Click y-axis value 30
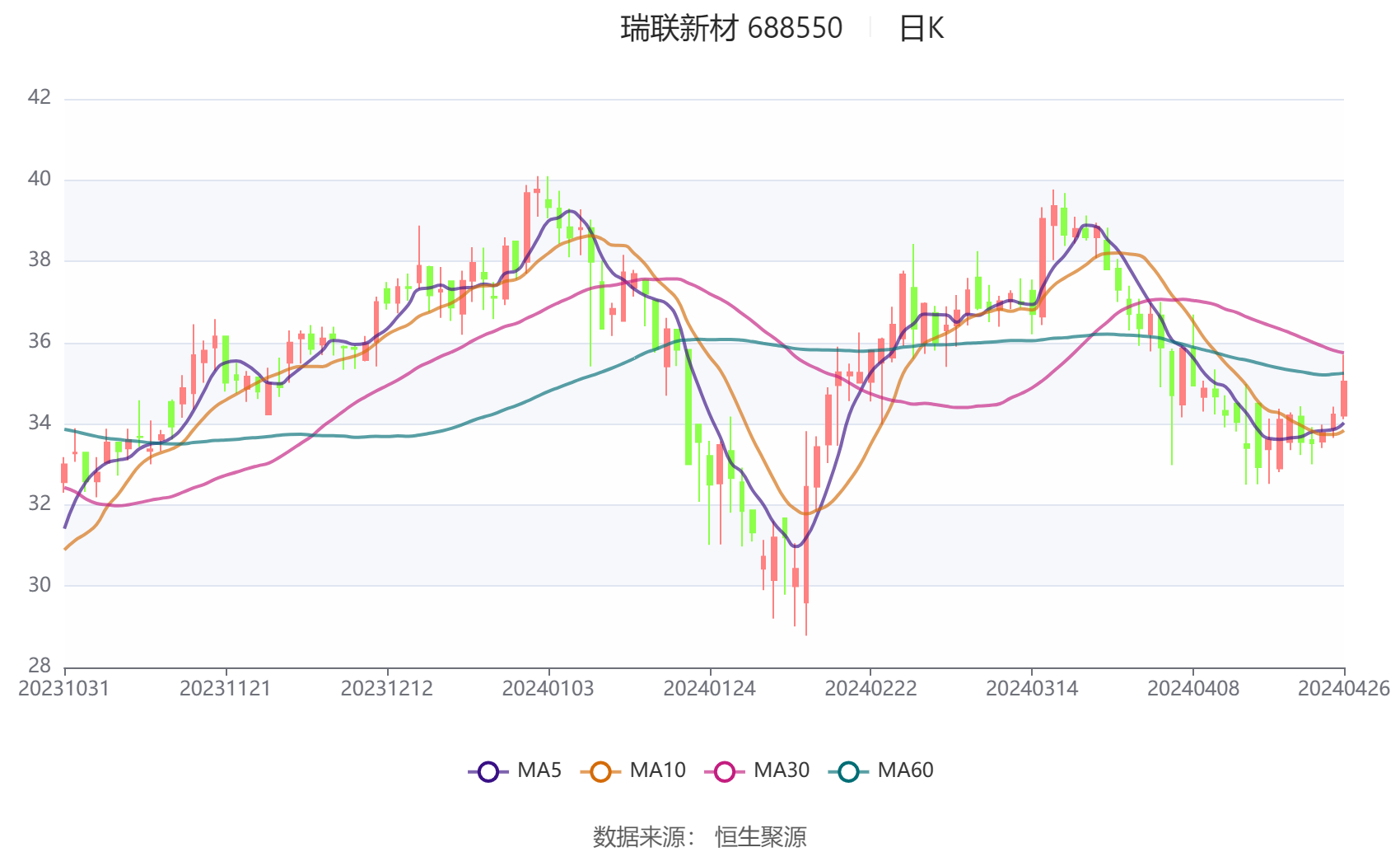 pos(40,585)
